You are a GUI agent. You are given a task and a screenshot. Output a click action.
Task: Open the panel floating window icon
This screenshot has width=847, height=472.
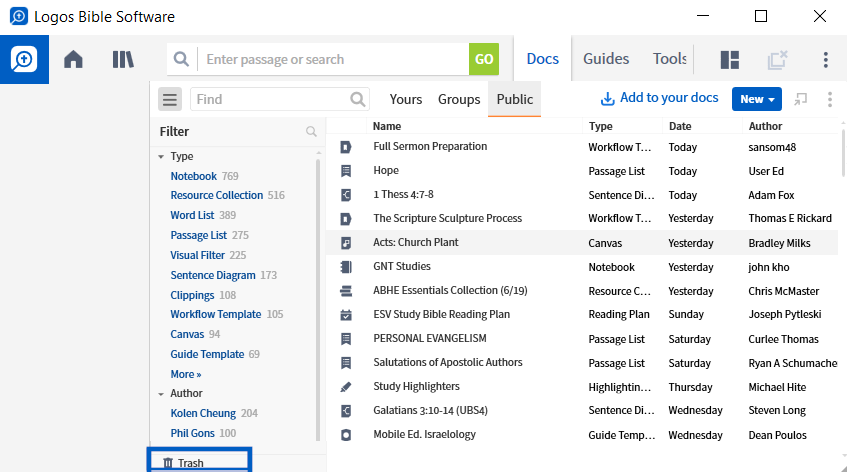click(x=801, y=99)
